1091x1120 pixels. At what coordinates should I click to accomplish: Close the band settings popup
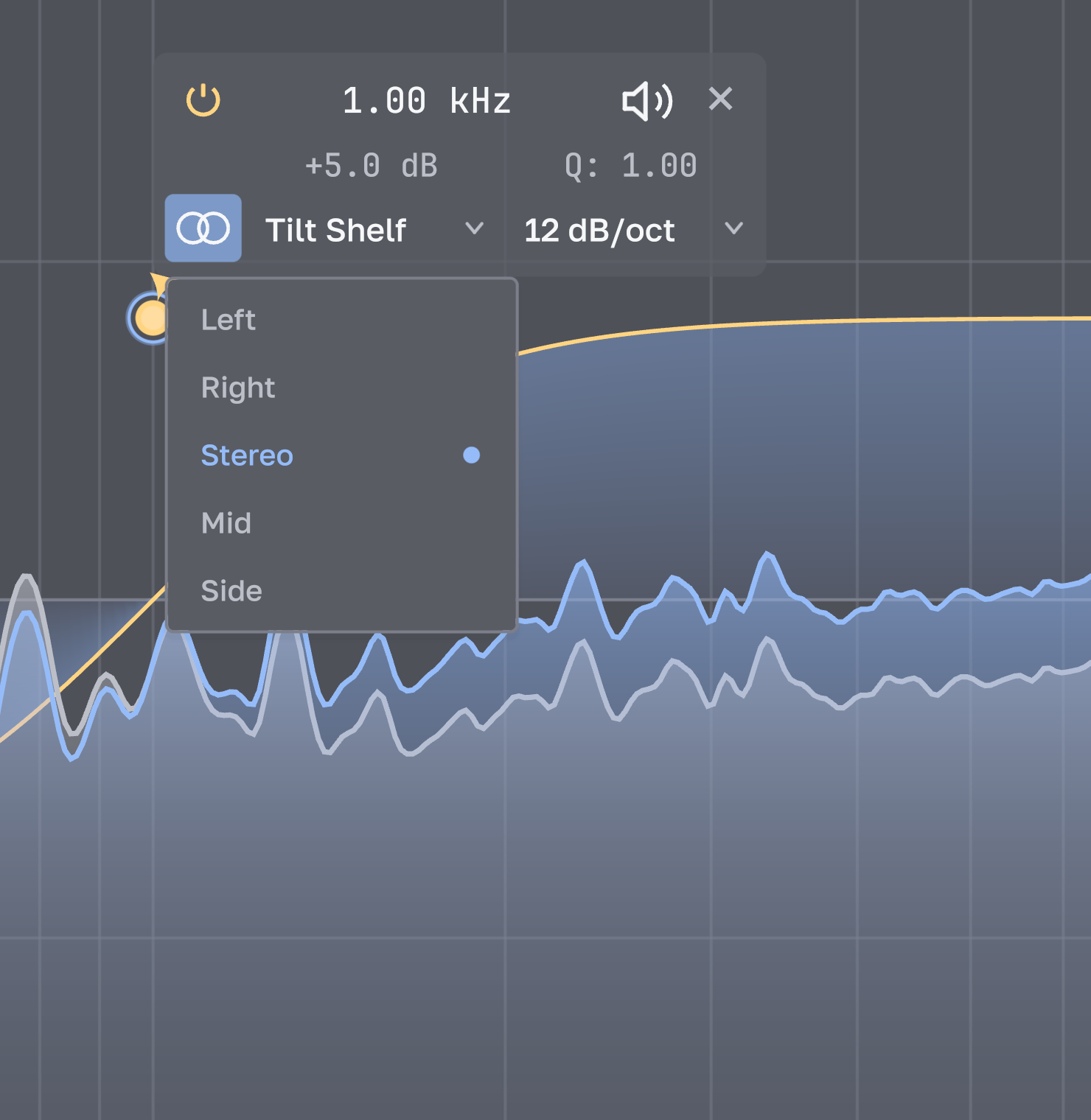tap(720, 99)
